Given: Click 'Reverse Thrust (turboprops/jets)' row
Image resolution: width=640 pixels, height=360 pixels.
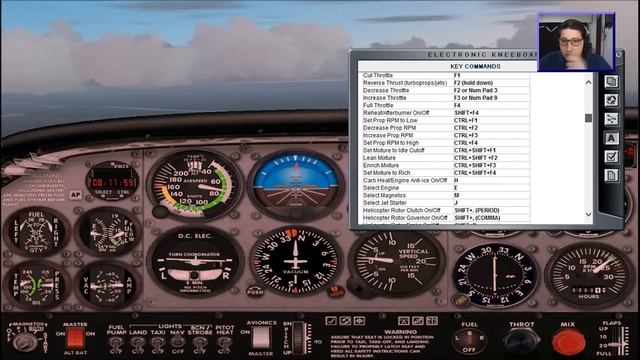Looking at the screenshot, I should [x=446, y=83].
